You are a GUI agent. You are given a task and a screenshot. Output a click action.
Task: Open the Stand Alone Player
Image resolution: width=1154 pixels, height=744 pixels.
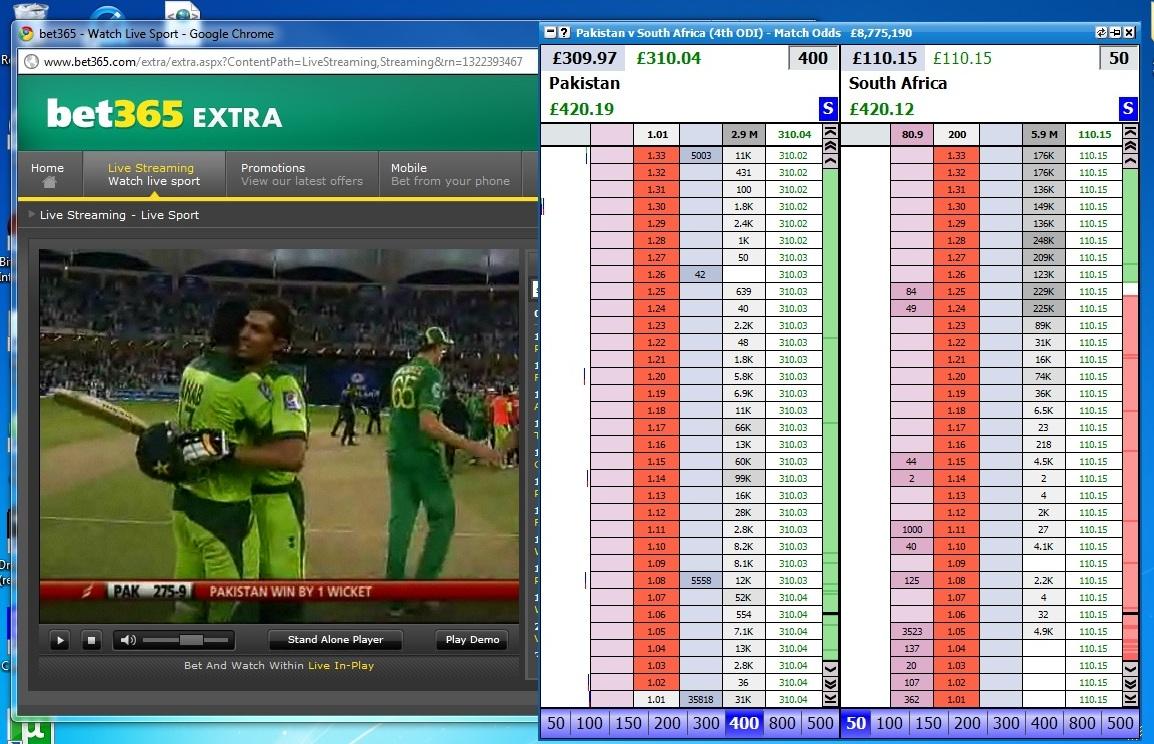click(335, 640)
